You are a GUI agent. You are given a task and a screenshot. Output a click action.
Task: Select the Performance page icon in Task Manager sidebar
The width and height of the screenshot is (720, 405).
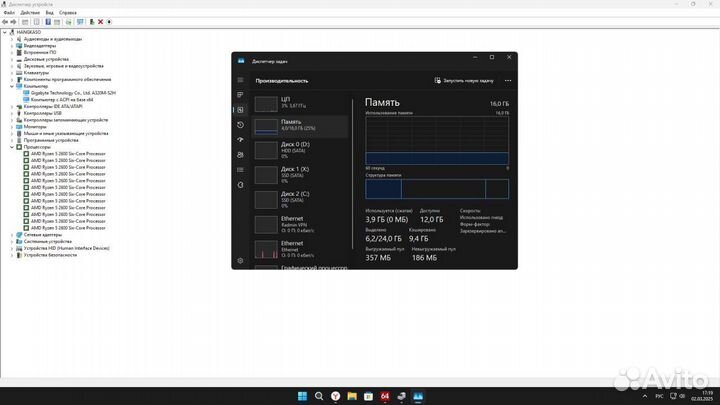click(x=240, y=110)
